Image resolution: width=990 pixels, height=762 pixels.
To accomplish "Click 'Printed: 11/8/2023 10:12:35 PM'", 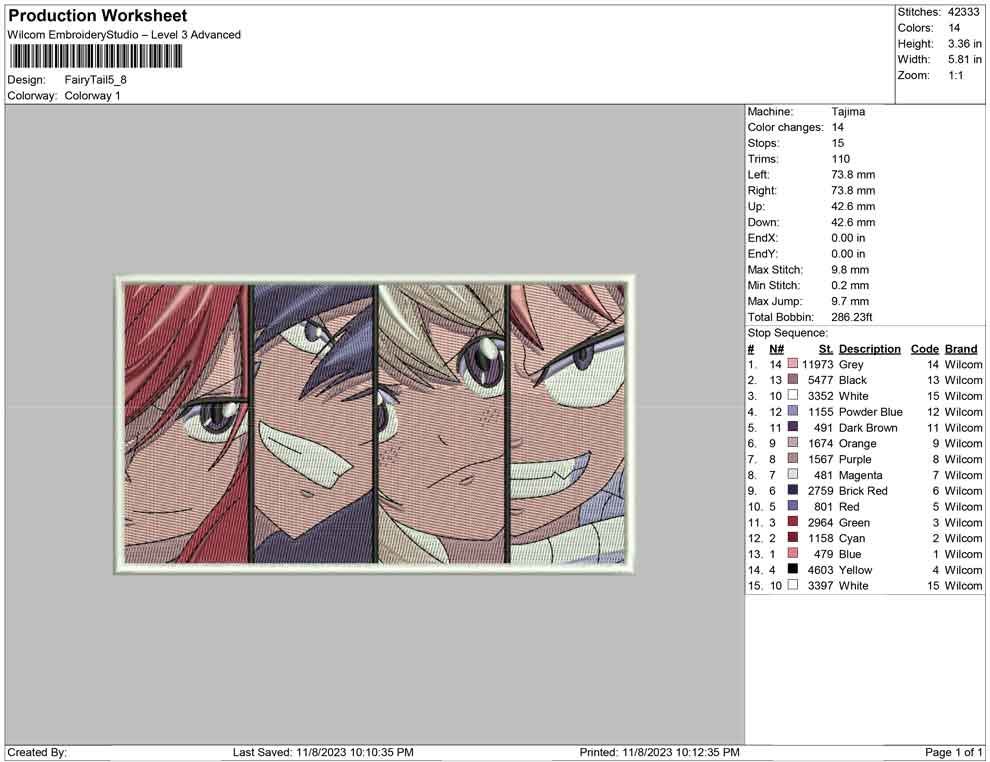I will [659, 752].
